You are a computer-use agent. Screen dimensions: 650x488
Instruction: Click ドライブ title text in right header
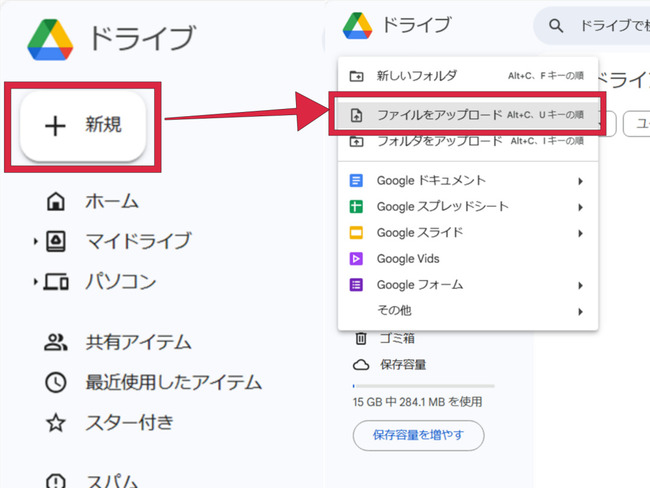[417, 25]
